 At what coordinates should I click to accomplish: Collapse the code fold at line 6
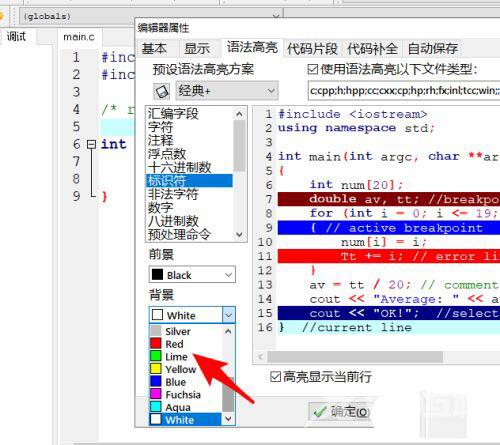(x=91, y=144)
